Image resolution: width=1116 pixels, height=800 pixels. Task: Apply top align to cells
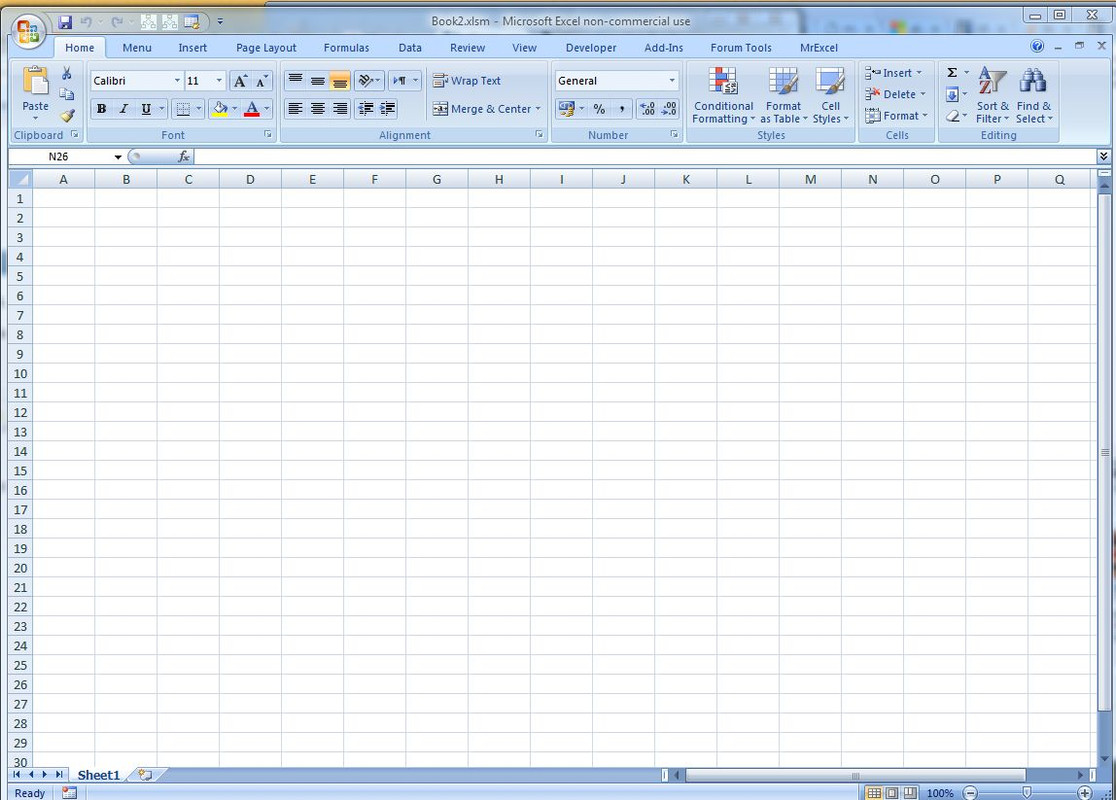coord(295,80)
